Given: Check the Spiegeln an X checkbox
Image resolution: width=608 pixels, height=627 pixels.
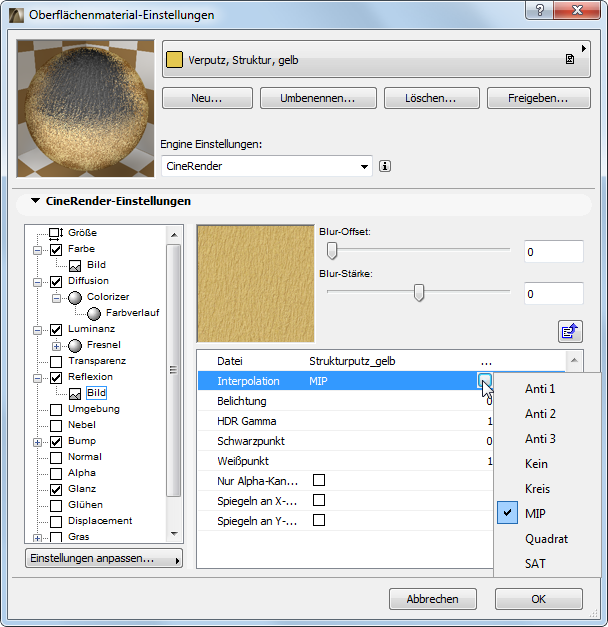Looking at the screenshot, I should 319,500.
